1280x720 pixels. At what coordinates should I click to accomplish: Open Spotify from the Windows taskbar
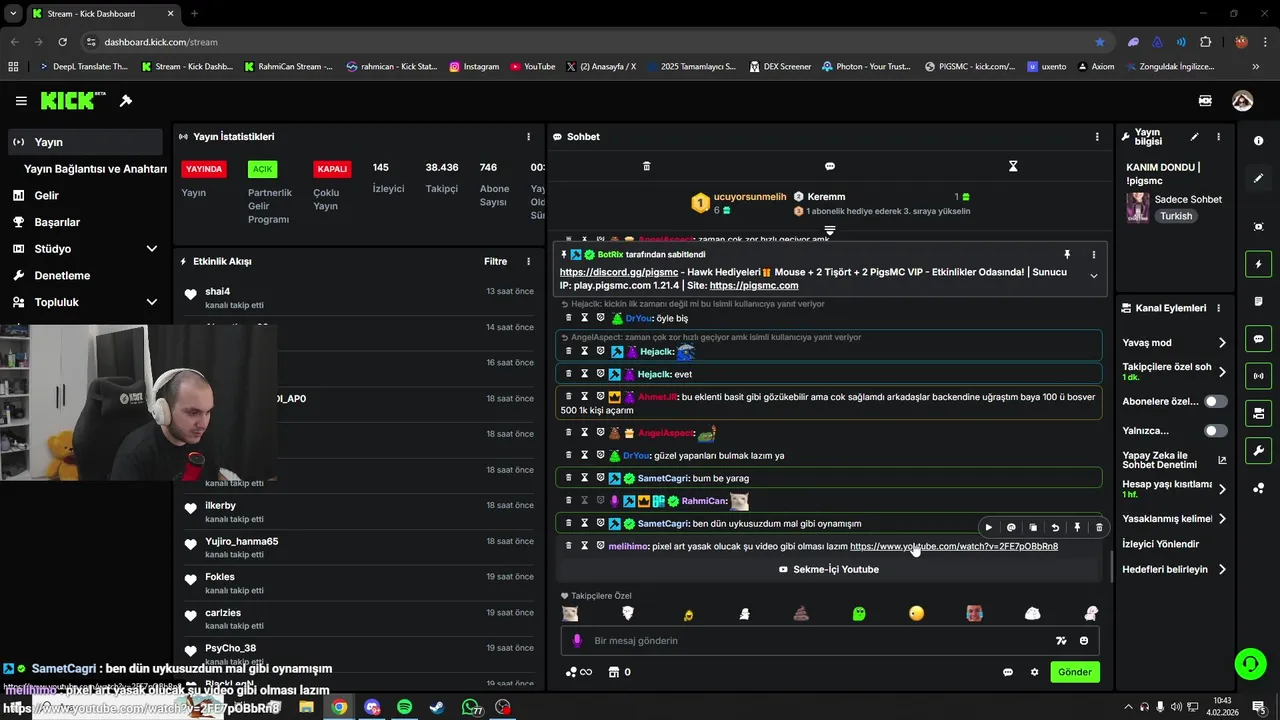click(405, 707)
